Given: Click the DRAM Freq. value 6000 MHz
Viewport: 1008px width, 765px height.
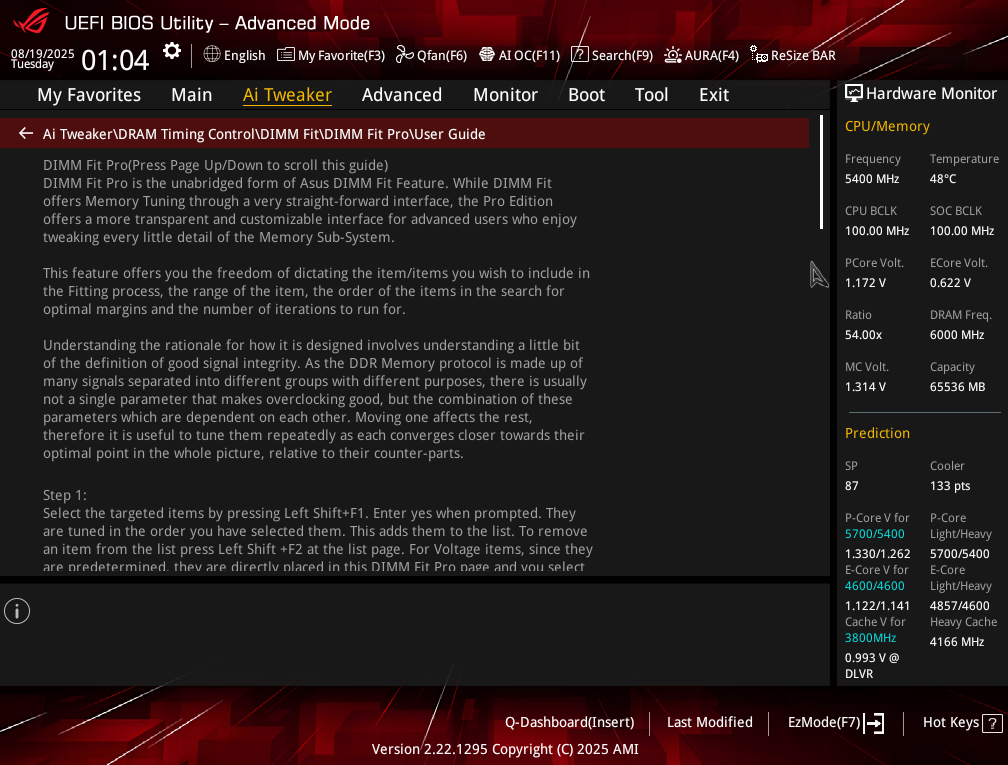Looking at the screenshot, I should pos(957,335).
